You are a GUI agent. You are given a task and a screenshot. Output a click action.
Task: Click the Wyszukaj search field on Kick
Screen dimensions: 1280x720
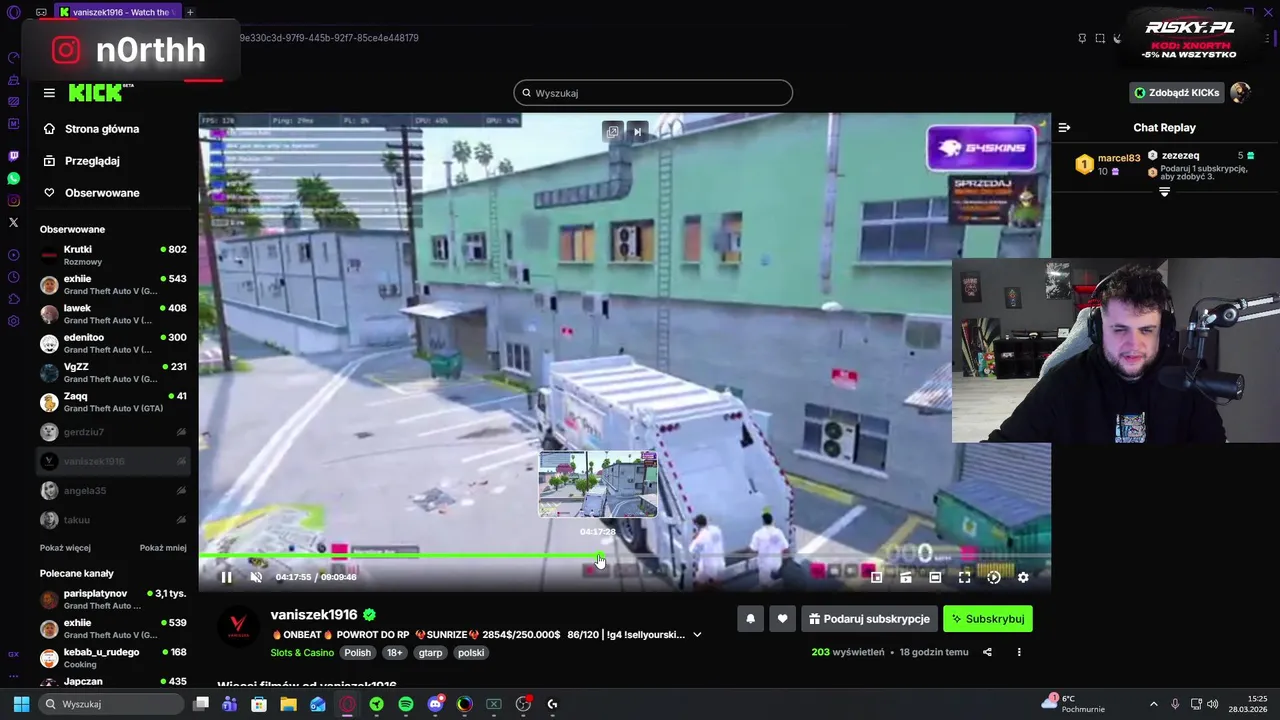point(653,93)
